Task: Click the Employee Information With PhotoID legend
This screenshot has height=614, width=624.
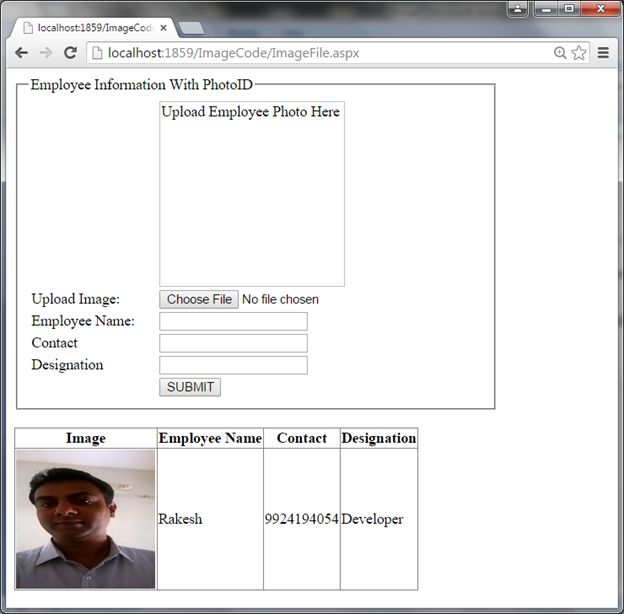Action: tap(142, 84)
